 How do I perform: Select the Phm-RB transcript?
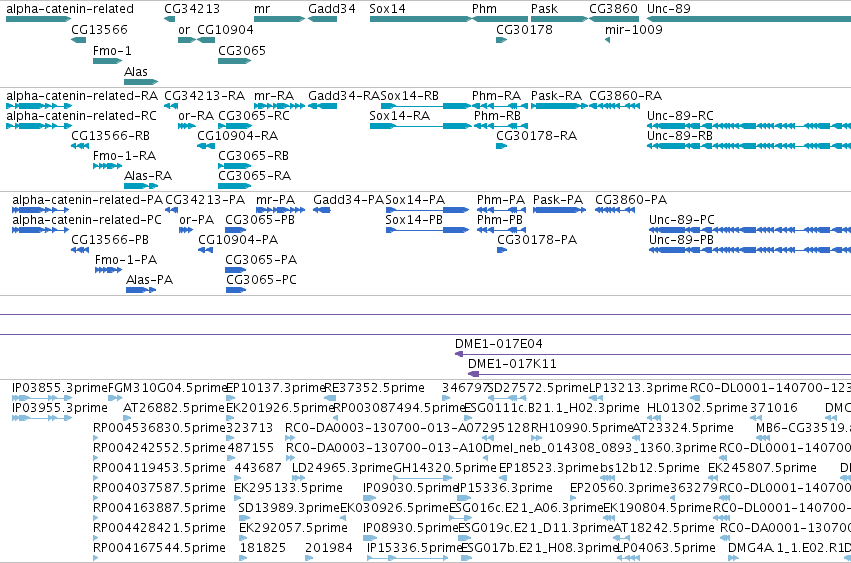[x=500, y=126]
